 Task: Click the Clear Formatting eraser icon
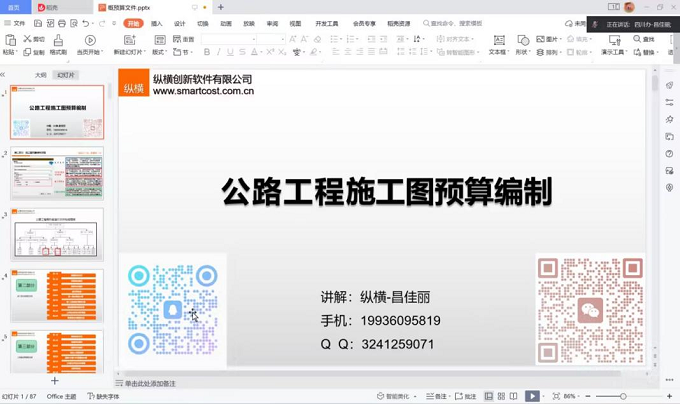[x=317, y=39]
